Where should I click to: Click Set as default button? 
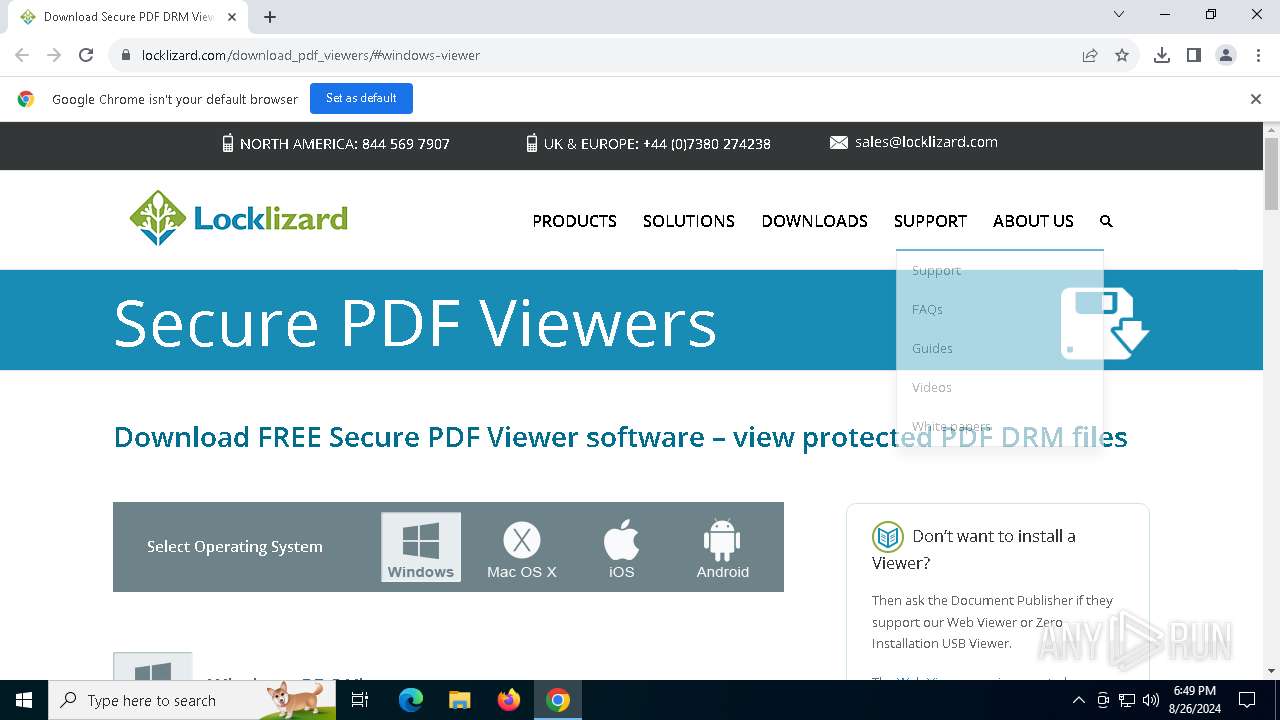[361, 98]
